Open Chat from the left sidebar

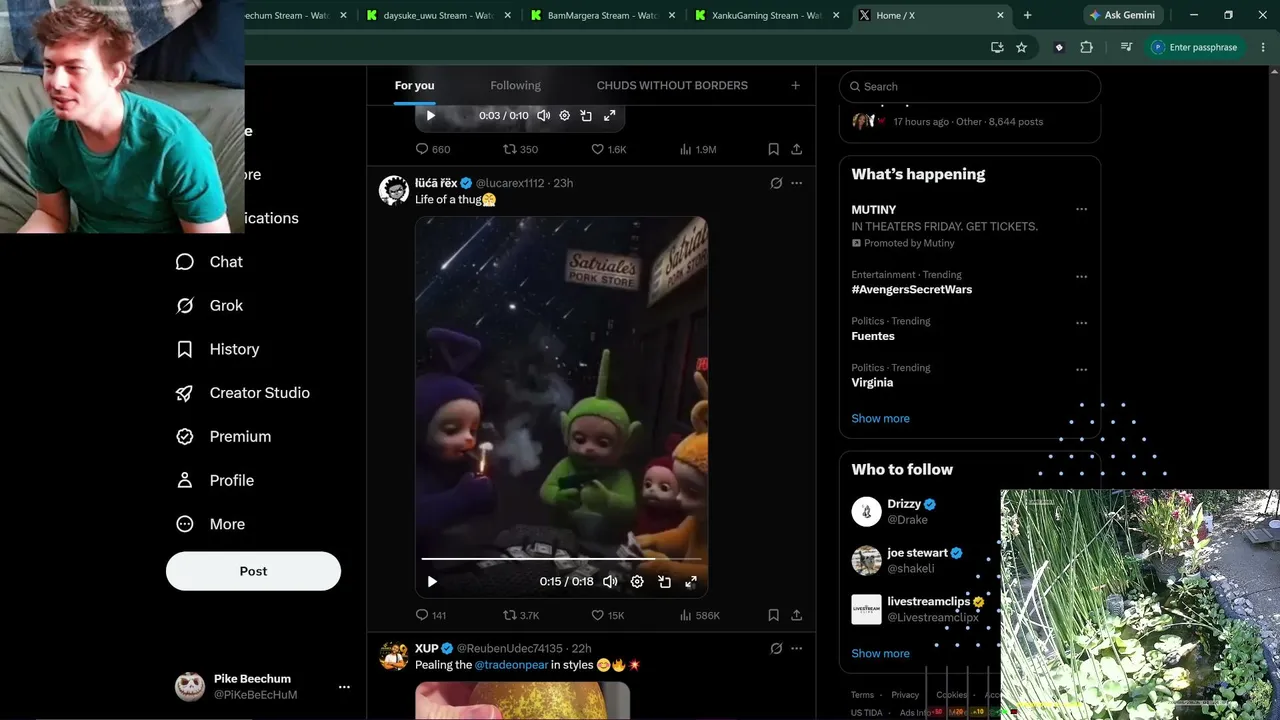click(x=210, y=262)
